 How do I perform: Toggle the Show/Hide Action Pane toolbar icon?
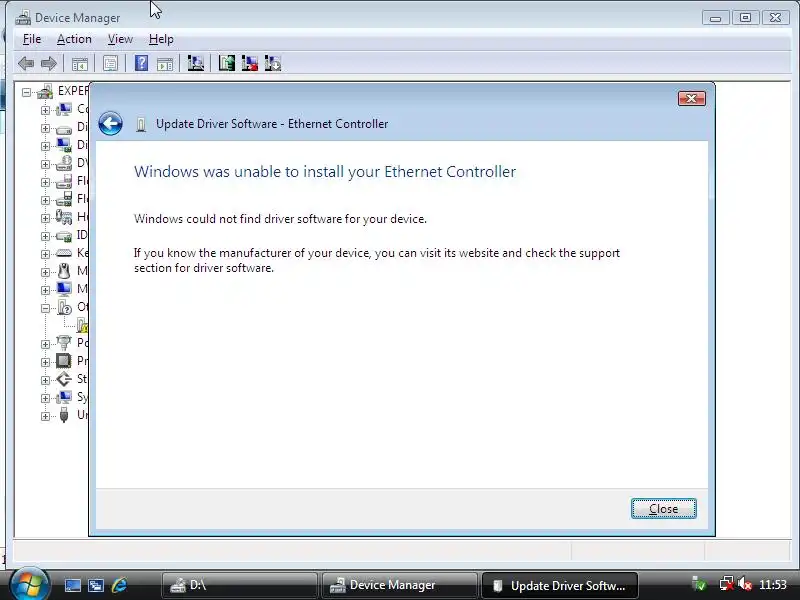[x=165, y=64]
